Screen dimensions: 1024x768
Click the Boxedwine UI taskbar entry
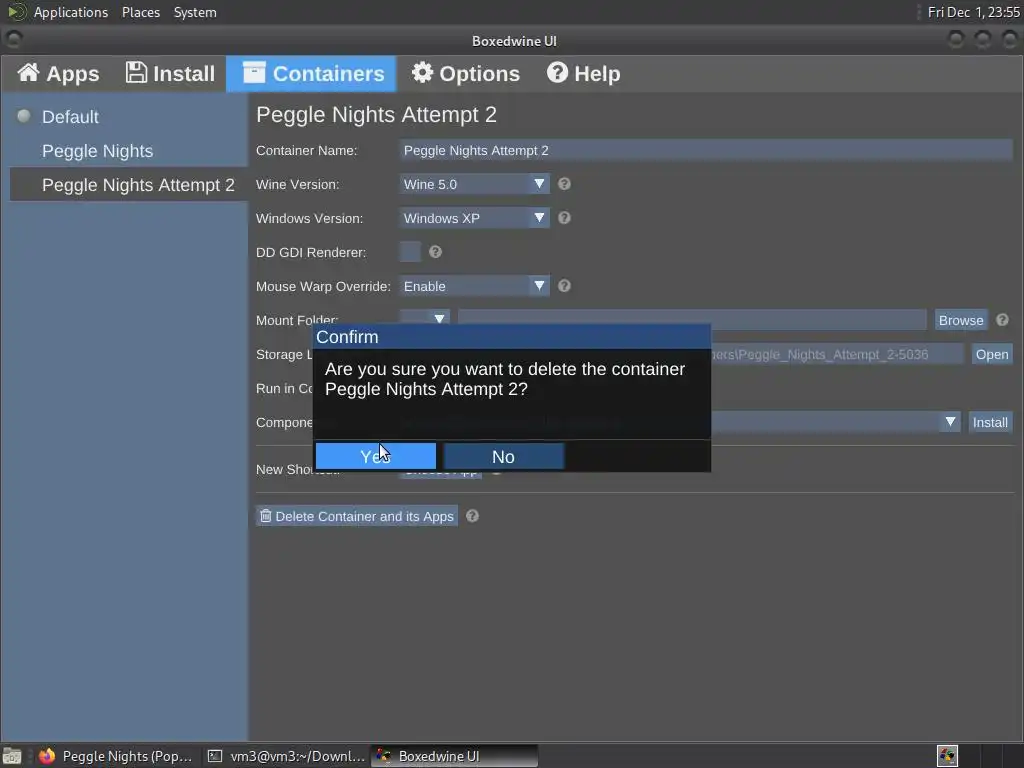(x=455, y=756)
